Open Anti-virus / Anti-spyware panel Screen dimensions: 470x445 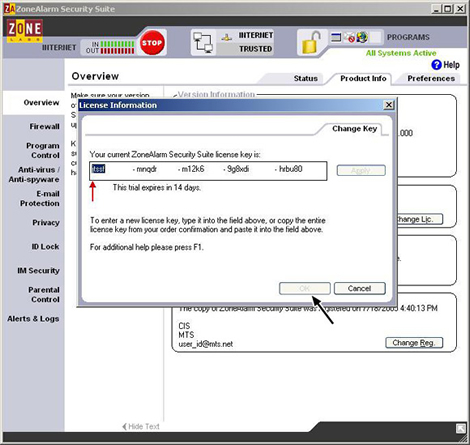tap(34, 174)
